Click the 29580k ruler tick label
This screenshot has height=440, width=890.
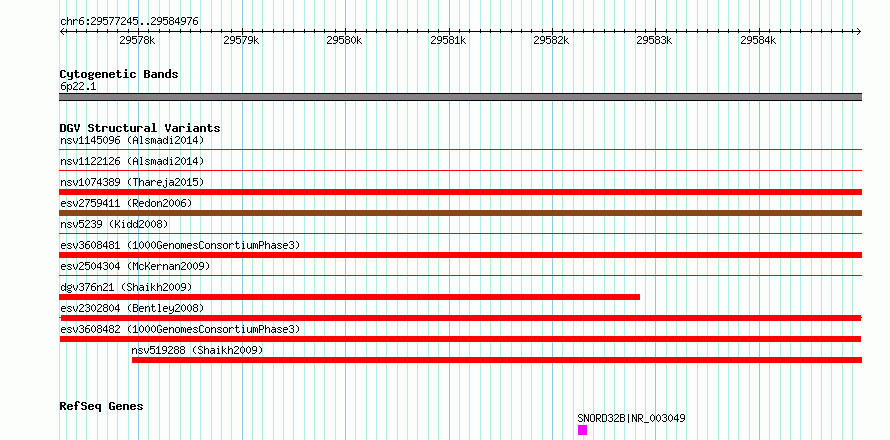tap(344, 40)
